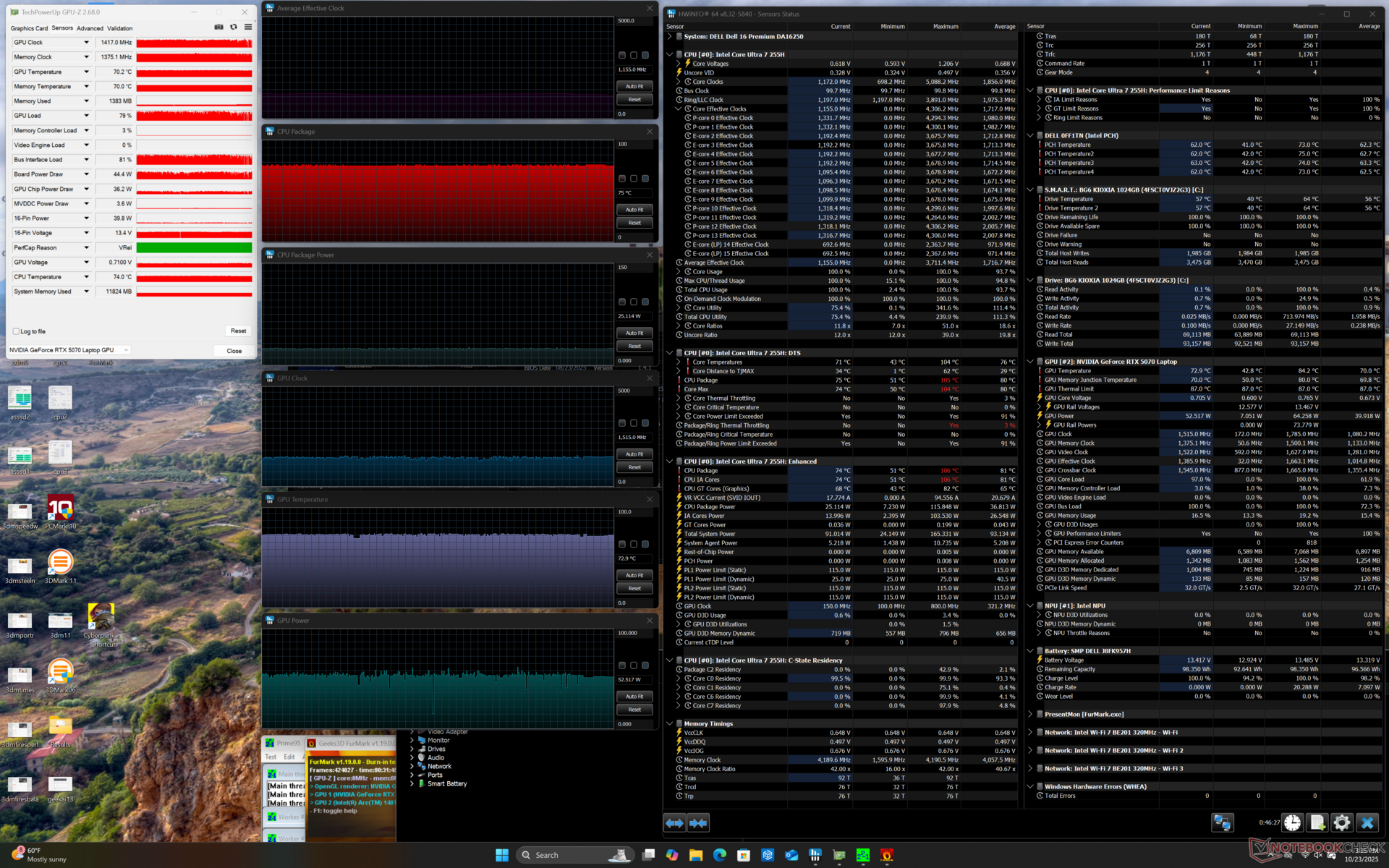Open HWiNFO settings gear icon

tap(1342, 823)
